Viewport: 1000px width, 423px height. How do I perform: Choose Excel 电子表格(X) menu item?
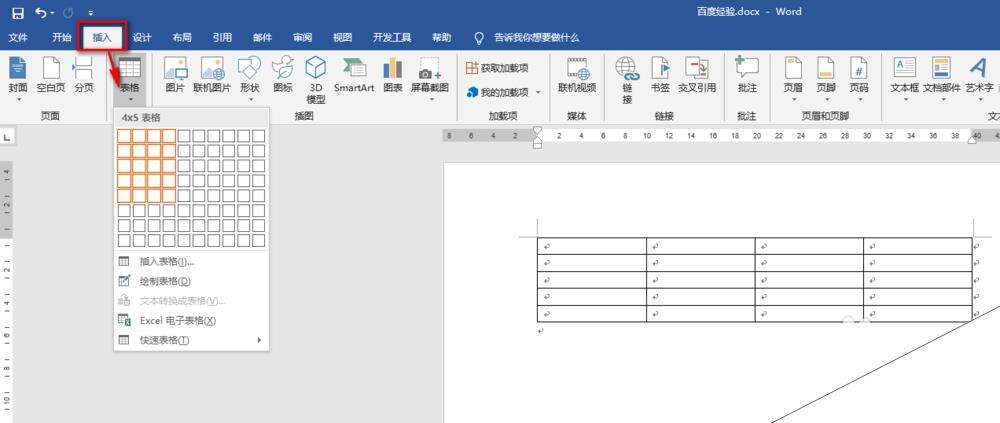point(191,321)
